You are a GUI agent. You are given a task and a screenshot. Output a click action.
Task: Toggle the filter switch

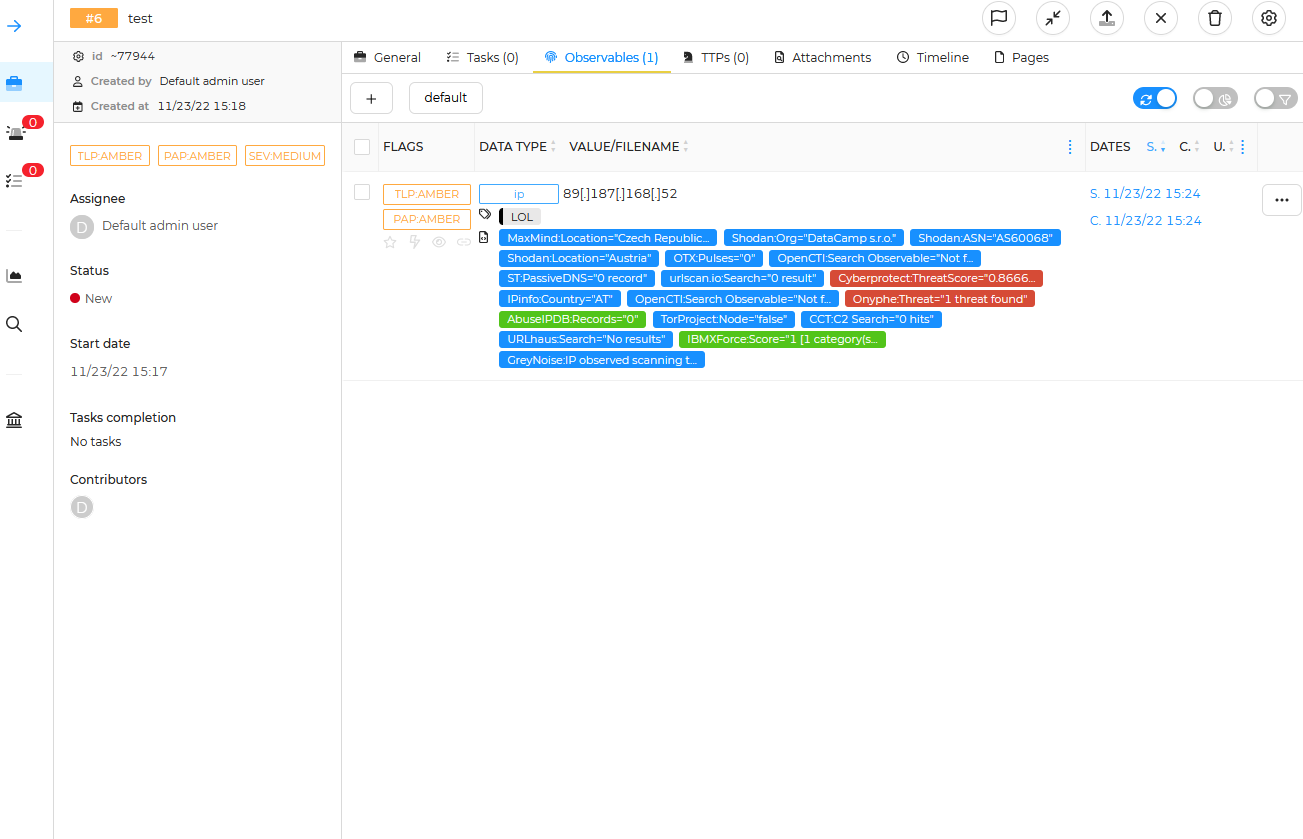point(1275,98)
